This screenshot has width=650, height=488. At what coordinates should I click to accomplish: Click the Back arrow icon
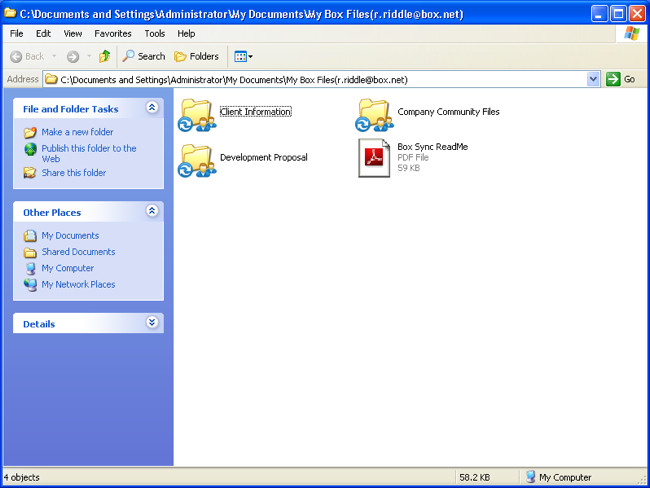16,56
